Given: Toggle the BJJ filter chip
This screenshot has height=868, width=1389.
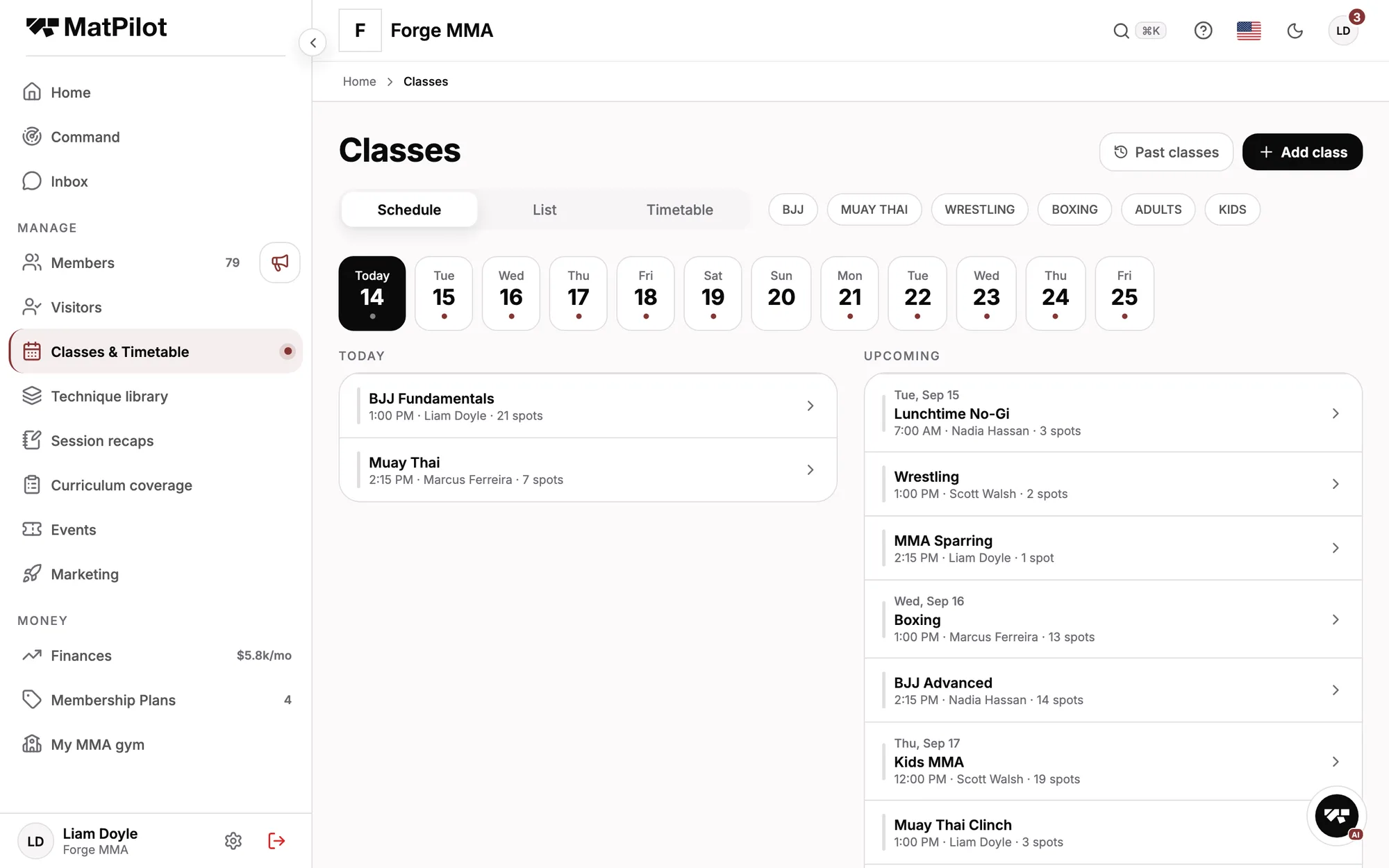Looking at the screenshot, I should (x=792, y=210).
